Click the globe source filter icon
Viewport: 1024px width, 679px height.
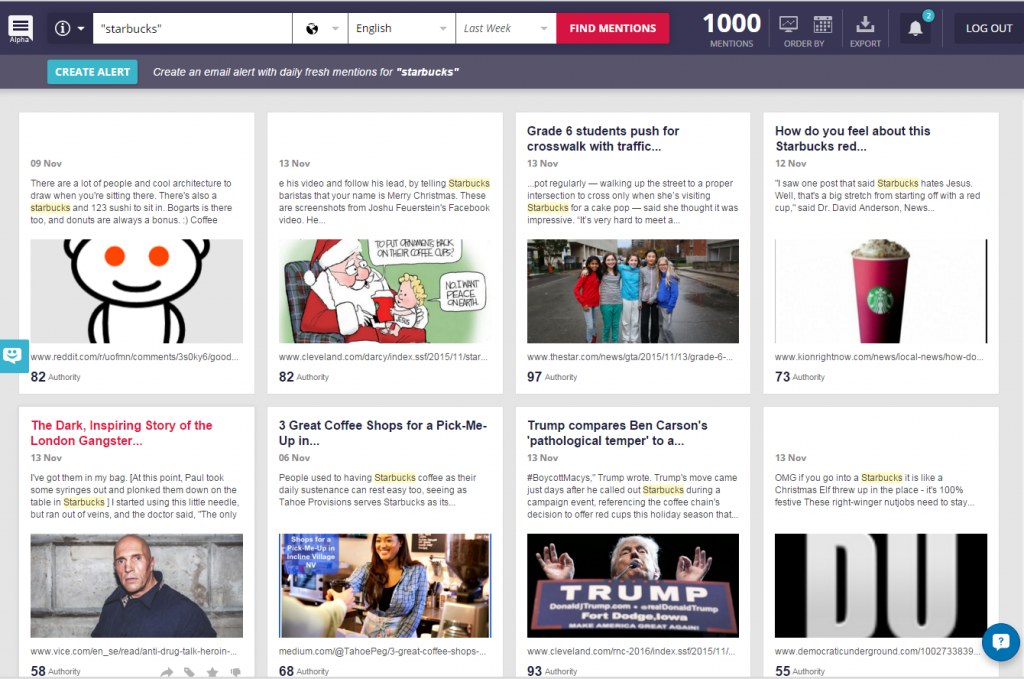pos(312,29)
